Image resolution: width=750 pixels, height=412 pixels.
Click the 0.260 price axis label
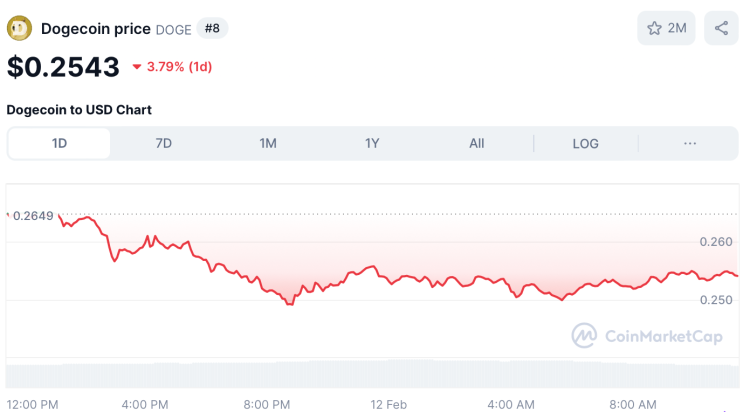(716, 241)
